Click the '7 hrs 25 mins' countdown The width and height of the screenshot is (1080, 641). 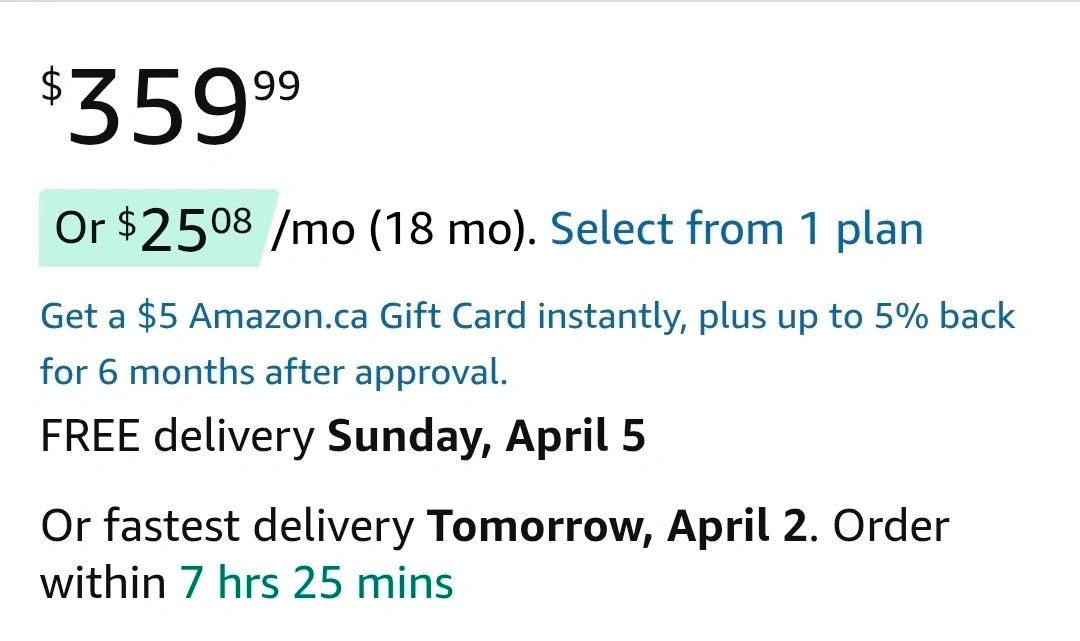point(316,581)
